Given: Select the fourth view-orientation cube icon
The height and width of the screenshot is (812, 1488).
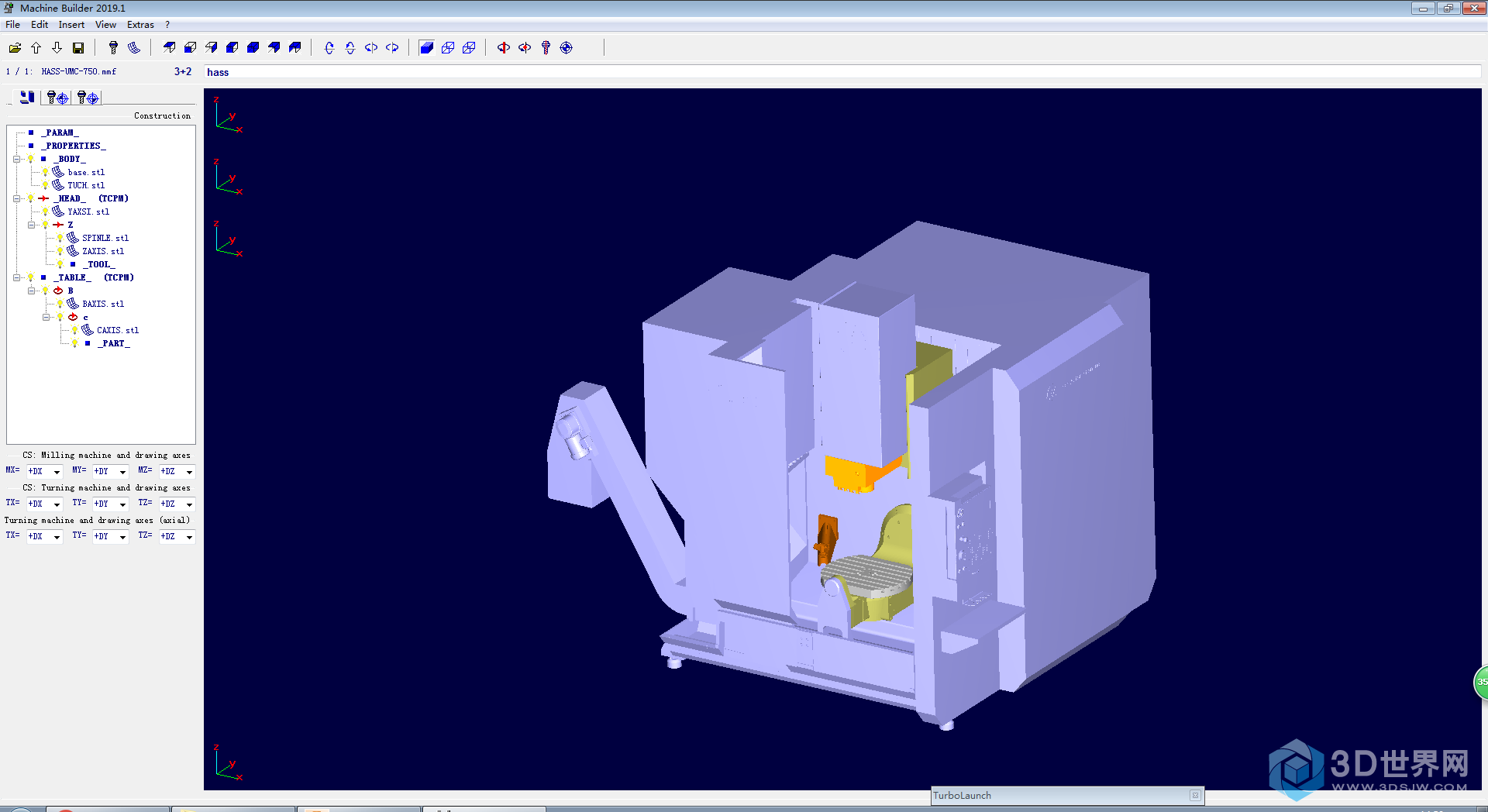Looking at the screenshot, I should pos(232,48).
